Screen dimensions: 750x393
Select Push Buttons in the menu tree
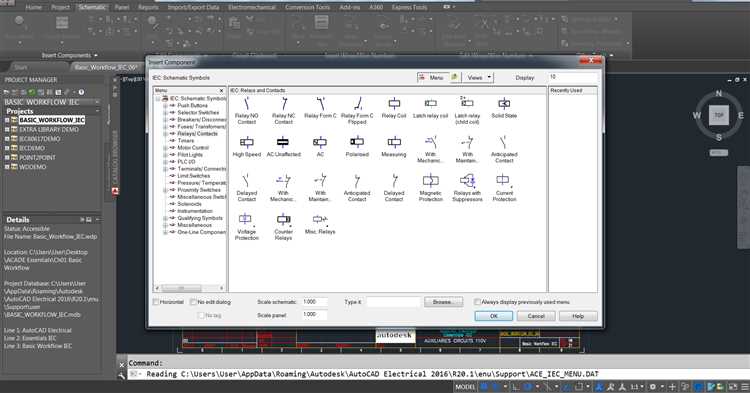pos(192,105)
